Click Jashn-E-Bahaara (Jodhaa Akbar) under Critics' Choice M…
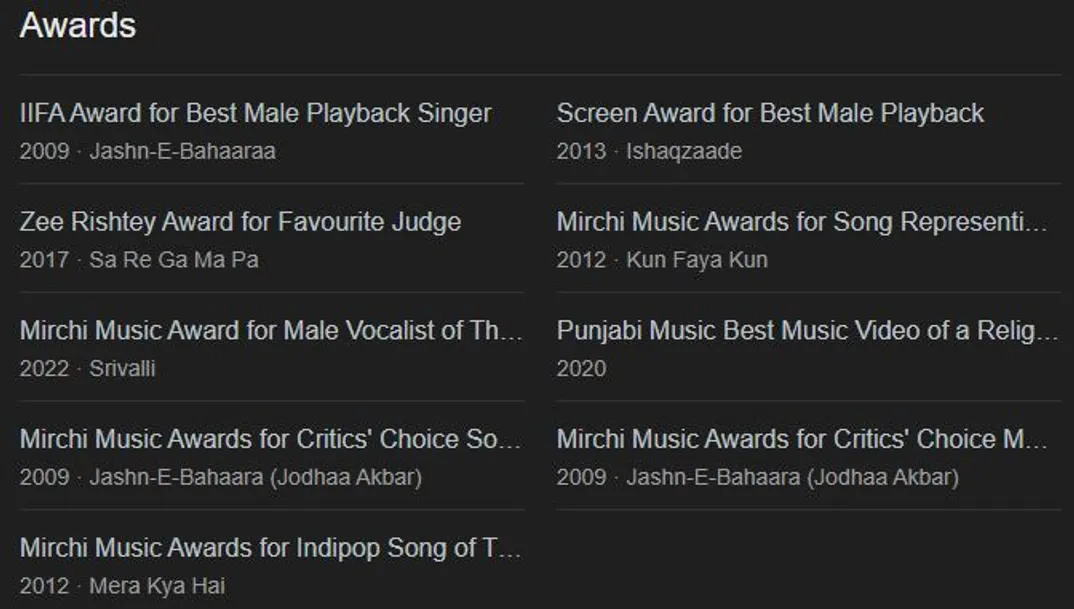Viewport: 1074px width, 609px height. point(792,477)
